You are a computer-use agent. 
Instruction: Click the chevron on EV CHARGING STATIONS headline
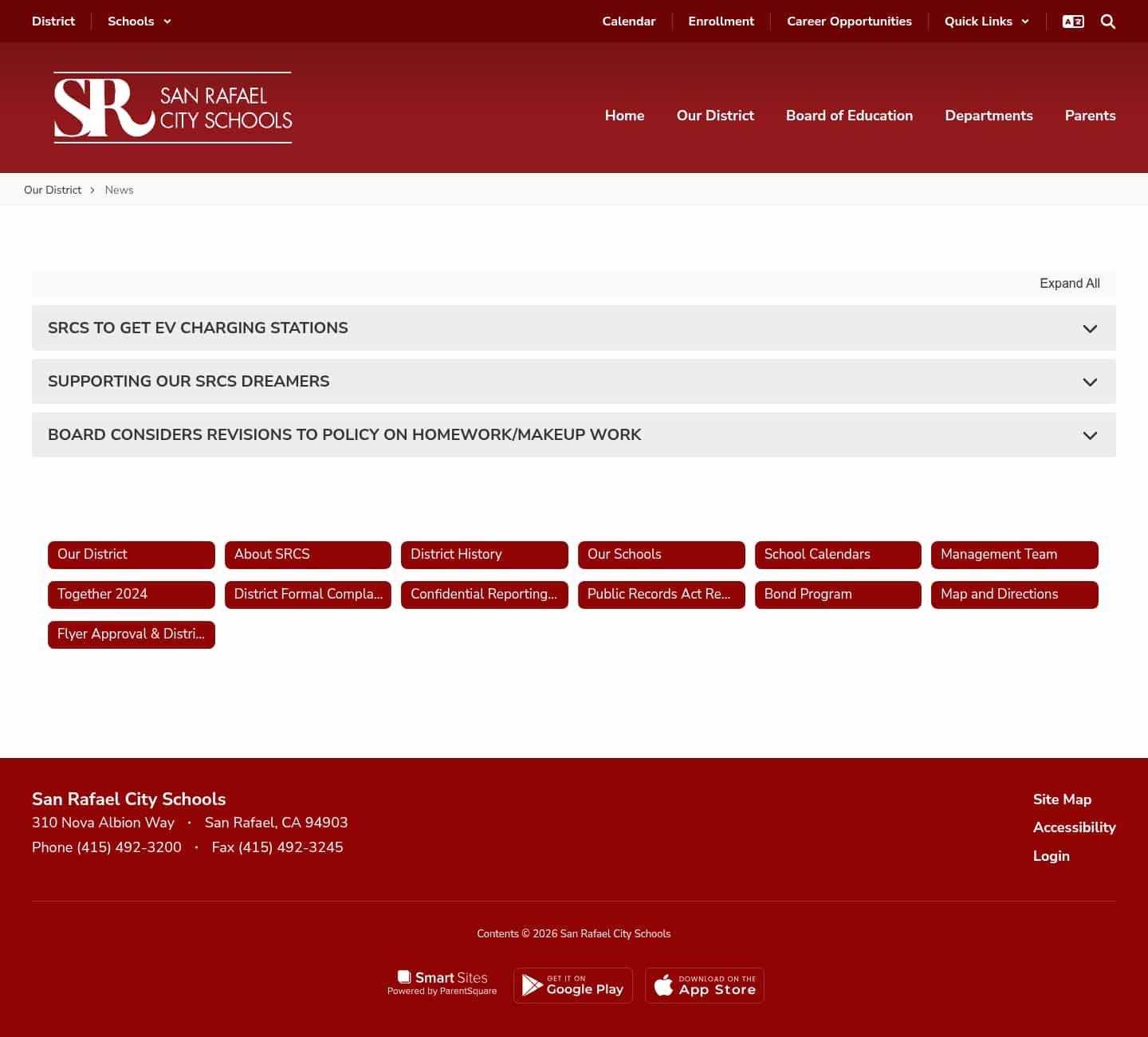[1090, 328]
